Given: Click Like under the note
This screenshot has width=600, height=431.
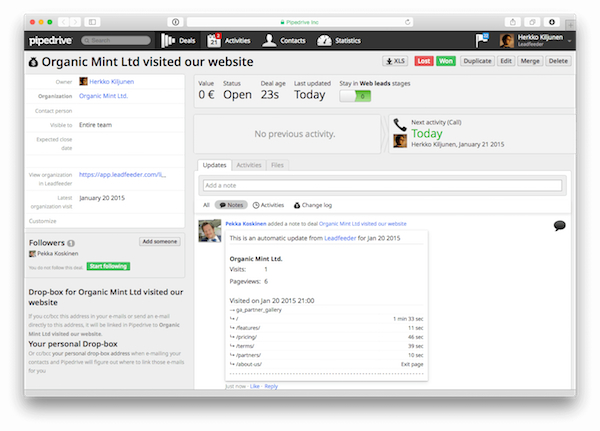Looking at the screenshot, I should click(254, 386).
